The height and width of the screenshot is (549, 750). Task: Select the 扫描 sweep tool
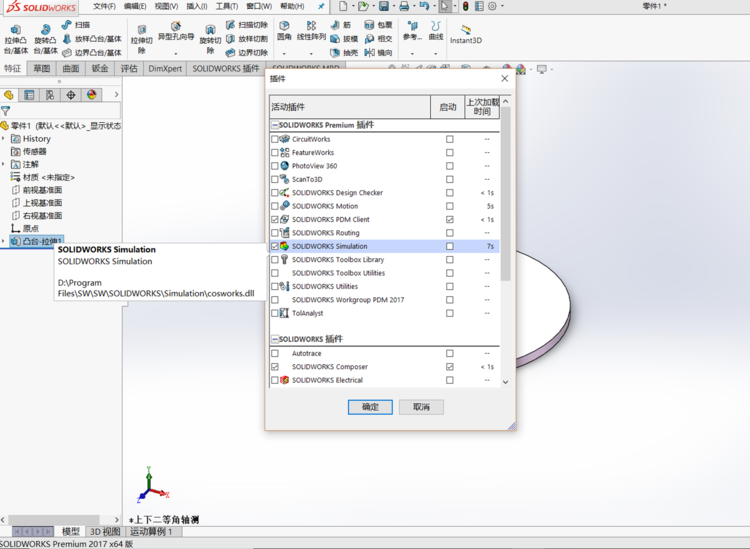pyautogui.click(x=76, y=25)
